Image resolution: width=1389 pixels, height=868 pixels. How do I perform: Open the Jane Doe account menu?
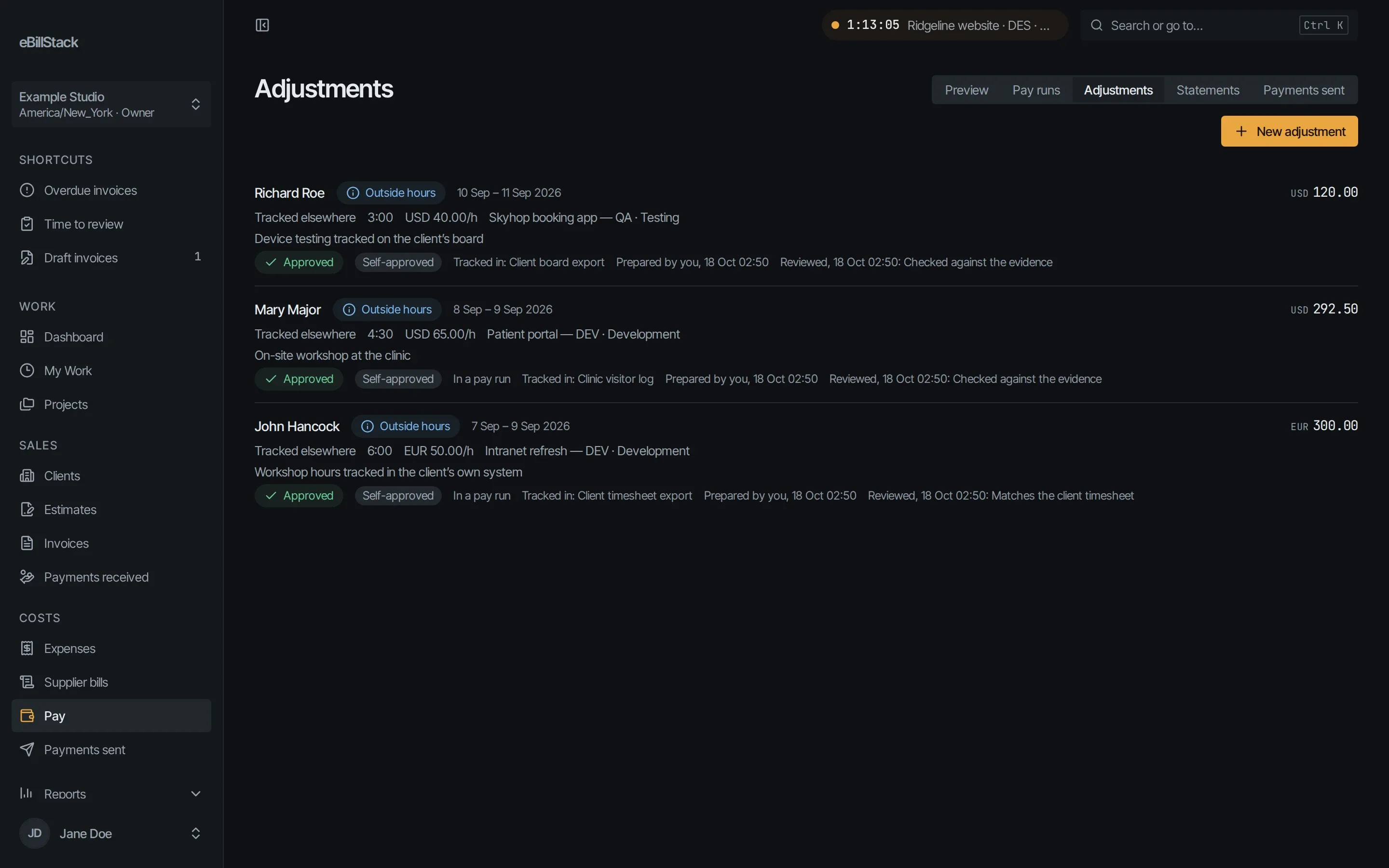click(111, 833)
